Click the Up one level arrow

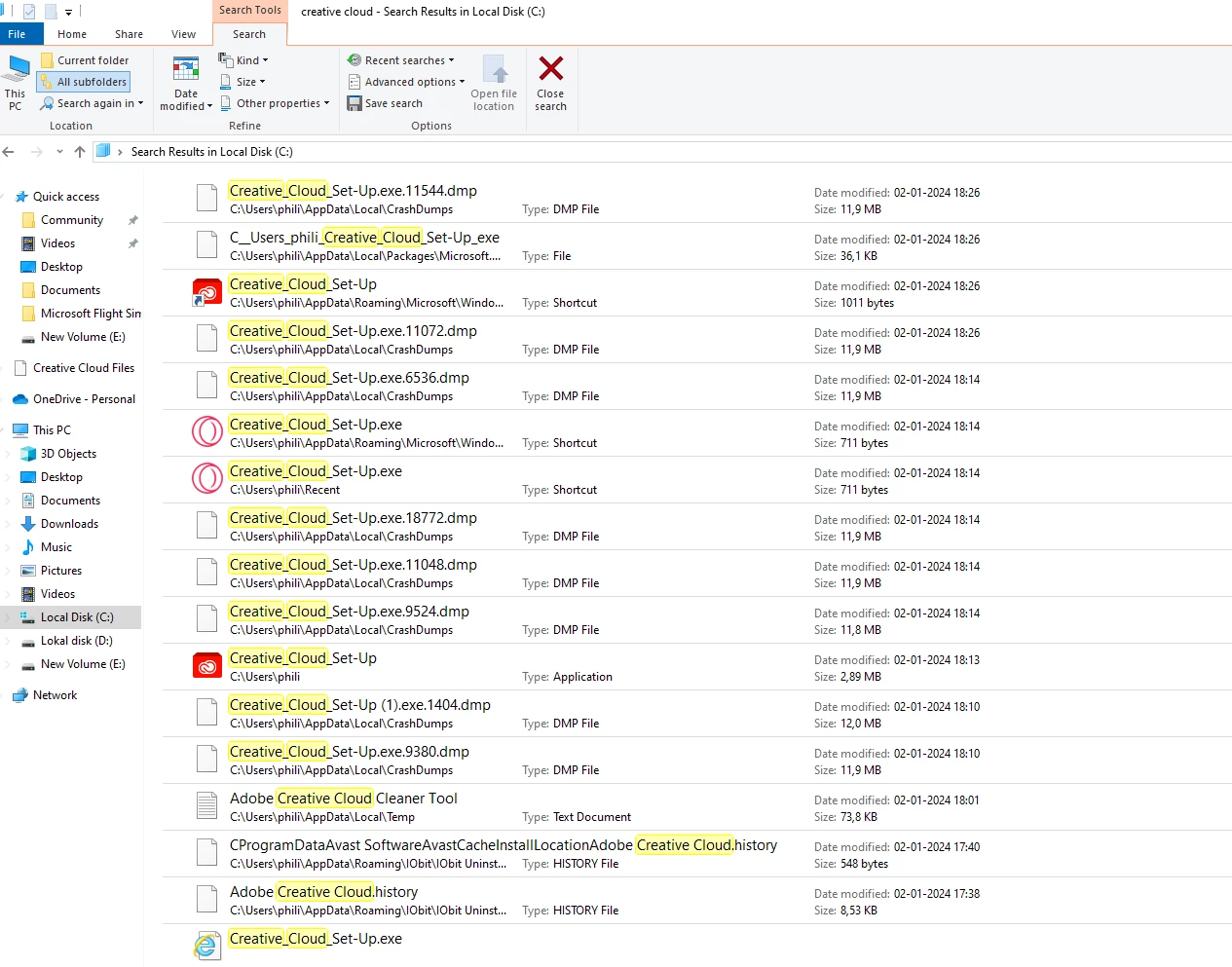click(80, 152)
